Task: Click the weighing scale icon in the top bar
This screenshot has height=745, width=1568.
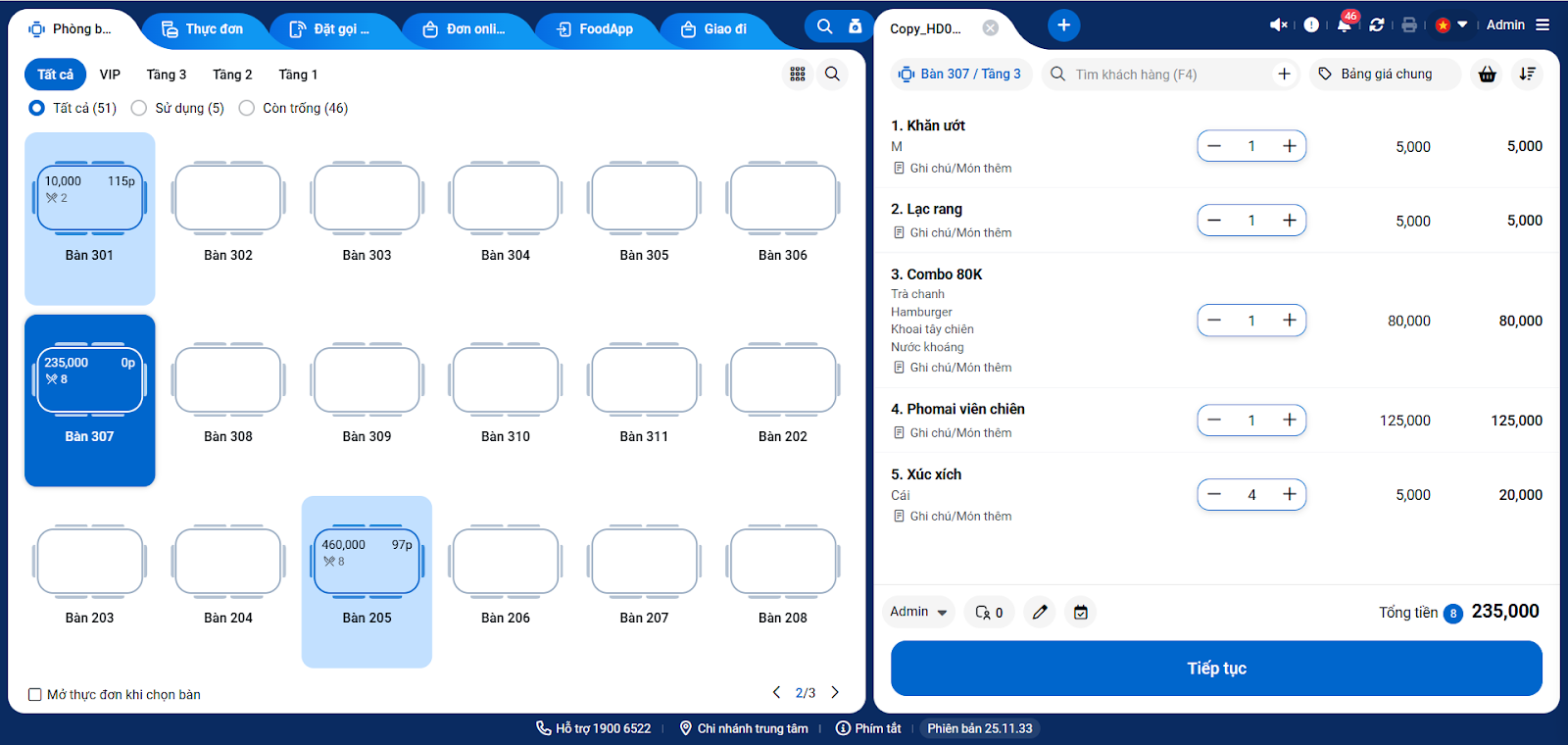Action: (856, 26)
